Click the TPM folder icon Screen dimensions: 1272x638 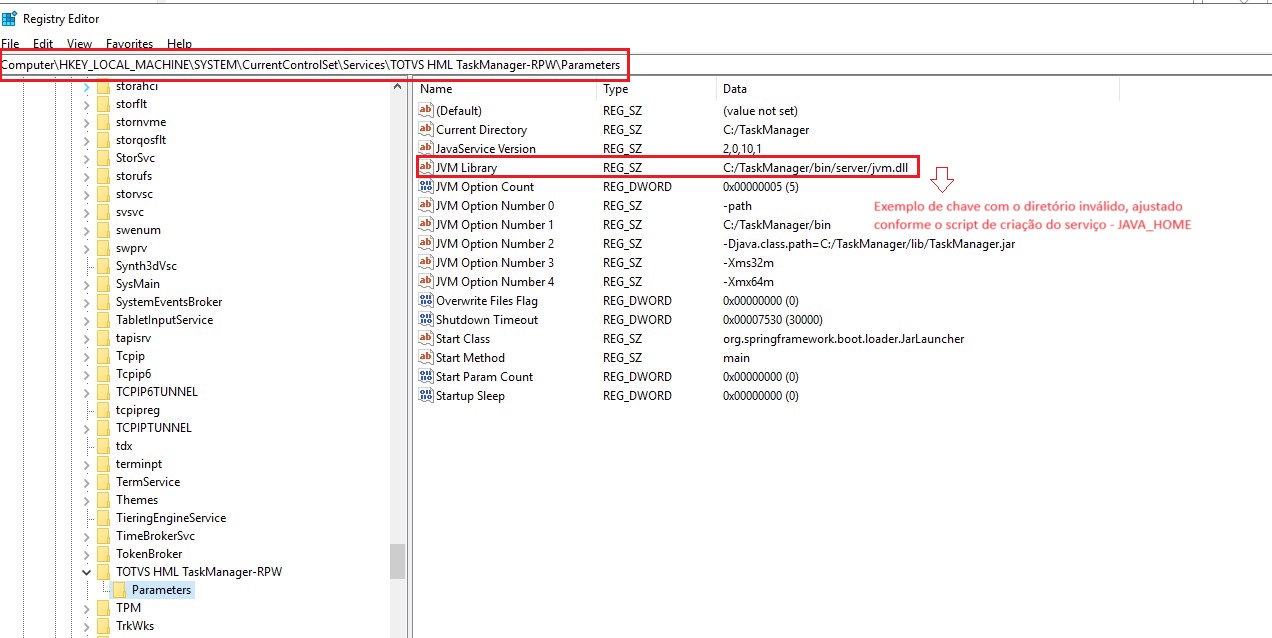(102, 608)
